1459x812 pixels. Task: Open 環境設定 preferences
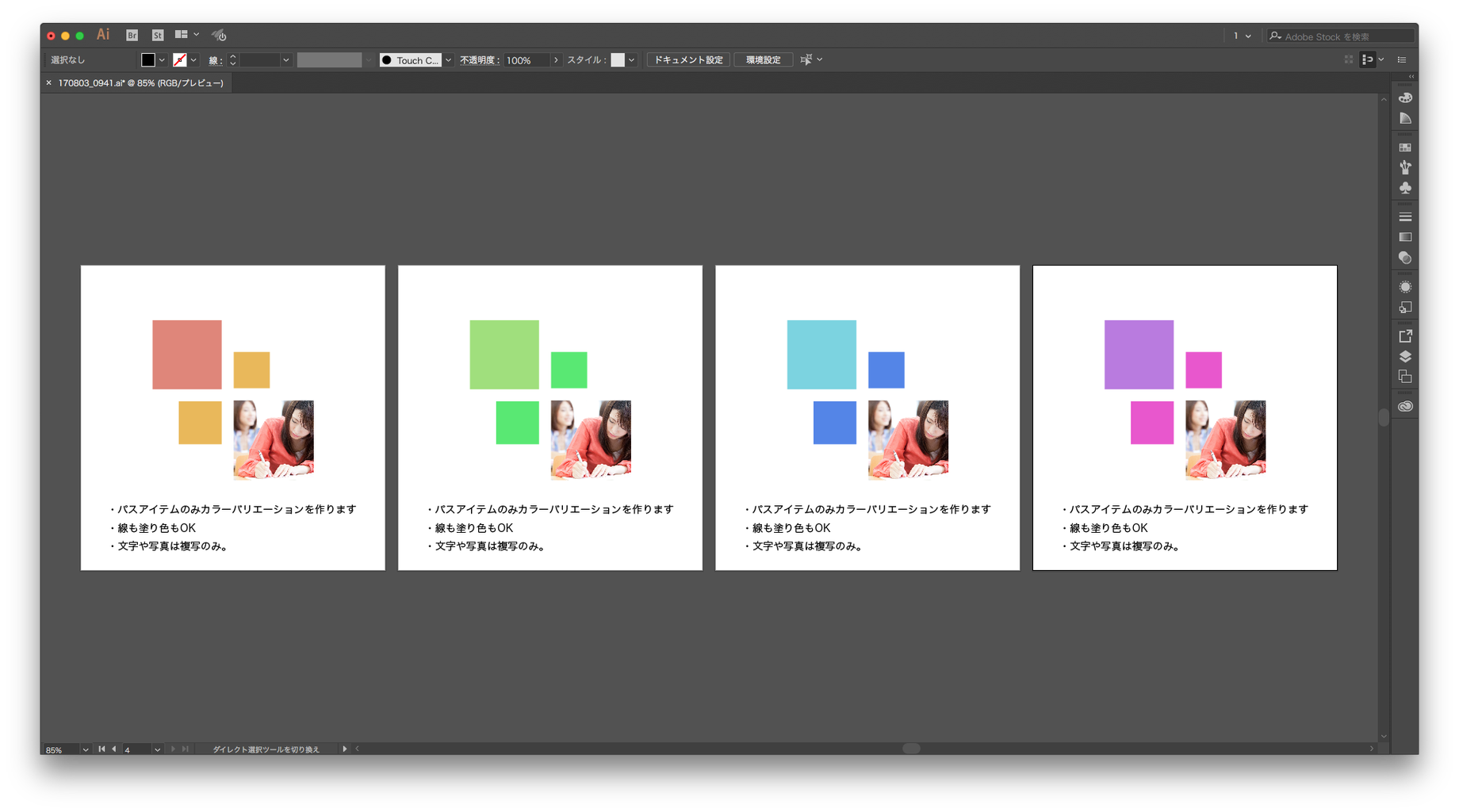762,59
